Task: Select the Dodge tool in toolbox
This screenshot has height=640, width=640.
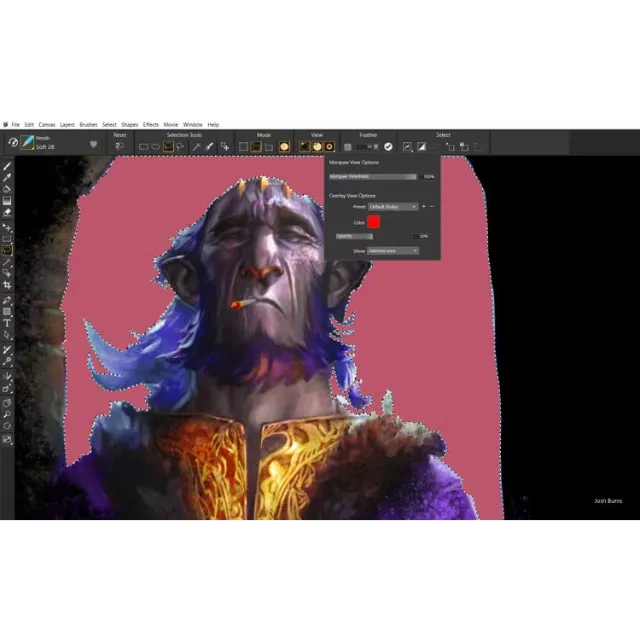Action: point(7,361)
